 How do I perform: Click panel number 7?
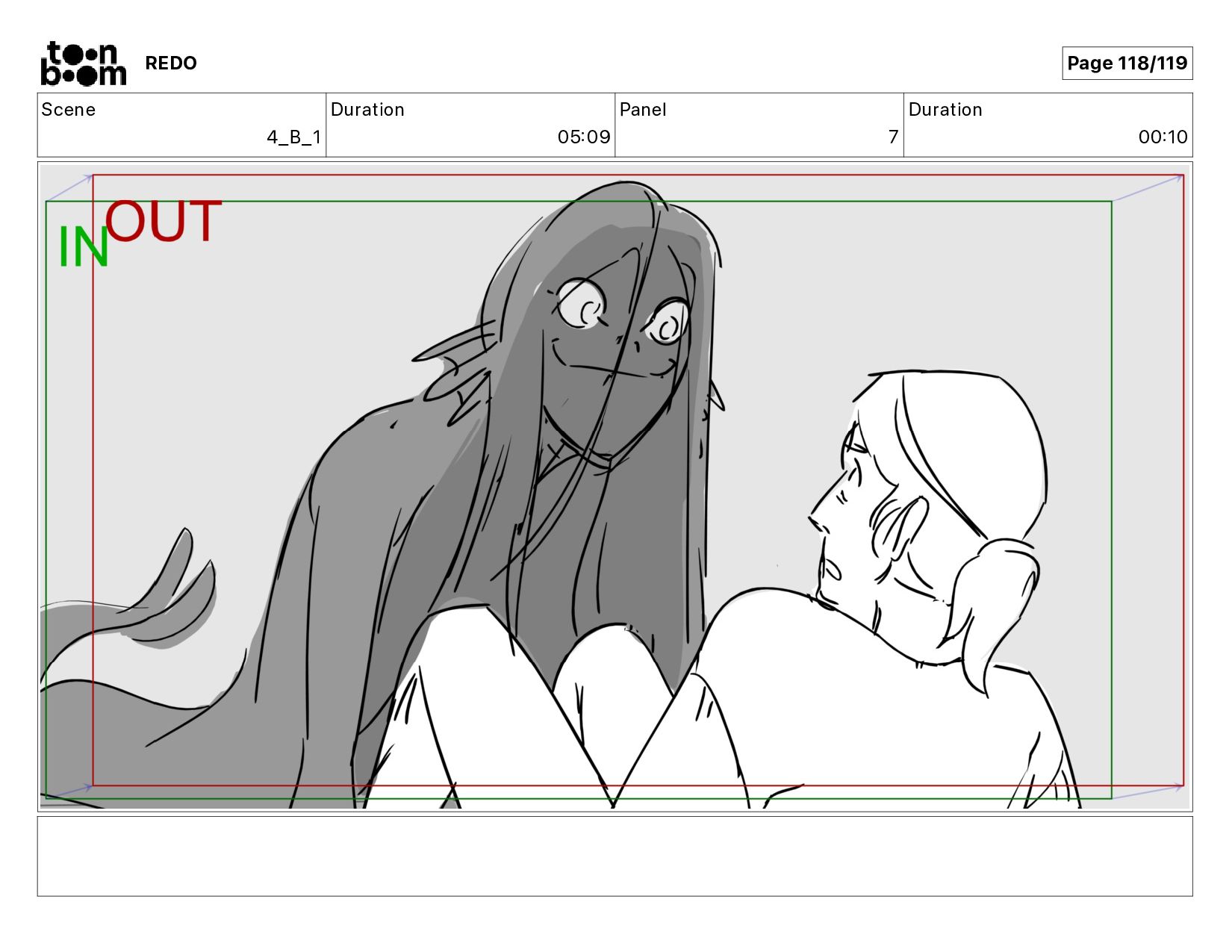tap(893, 137)
